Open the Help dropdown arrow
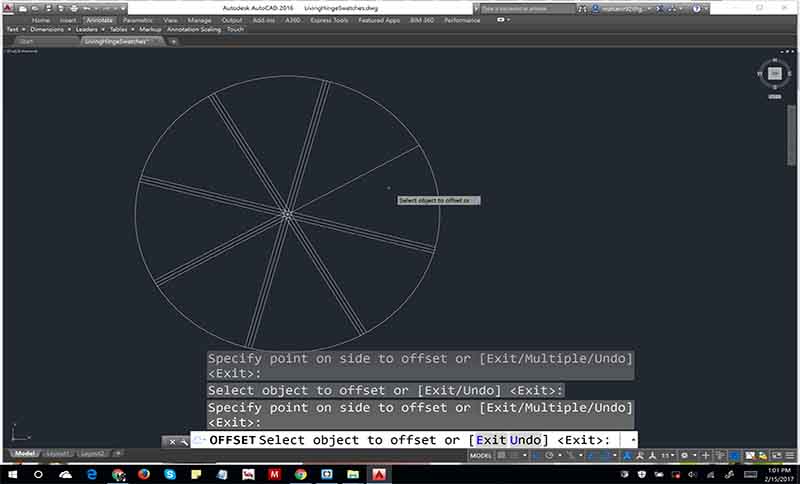 click(x=706, y=9)
